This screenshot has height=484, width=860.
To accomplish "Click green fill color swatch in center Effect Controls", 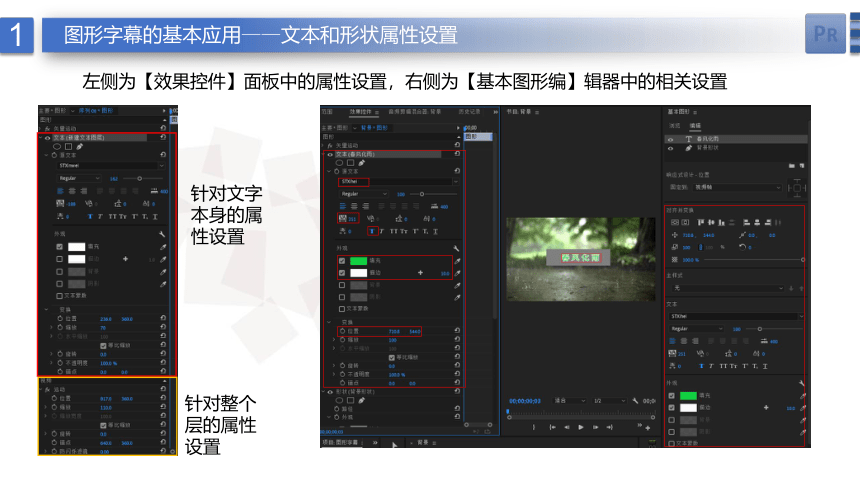I will click(x=358, y=261).
